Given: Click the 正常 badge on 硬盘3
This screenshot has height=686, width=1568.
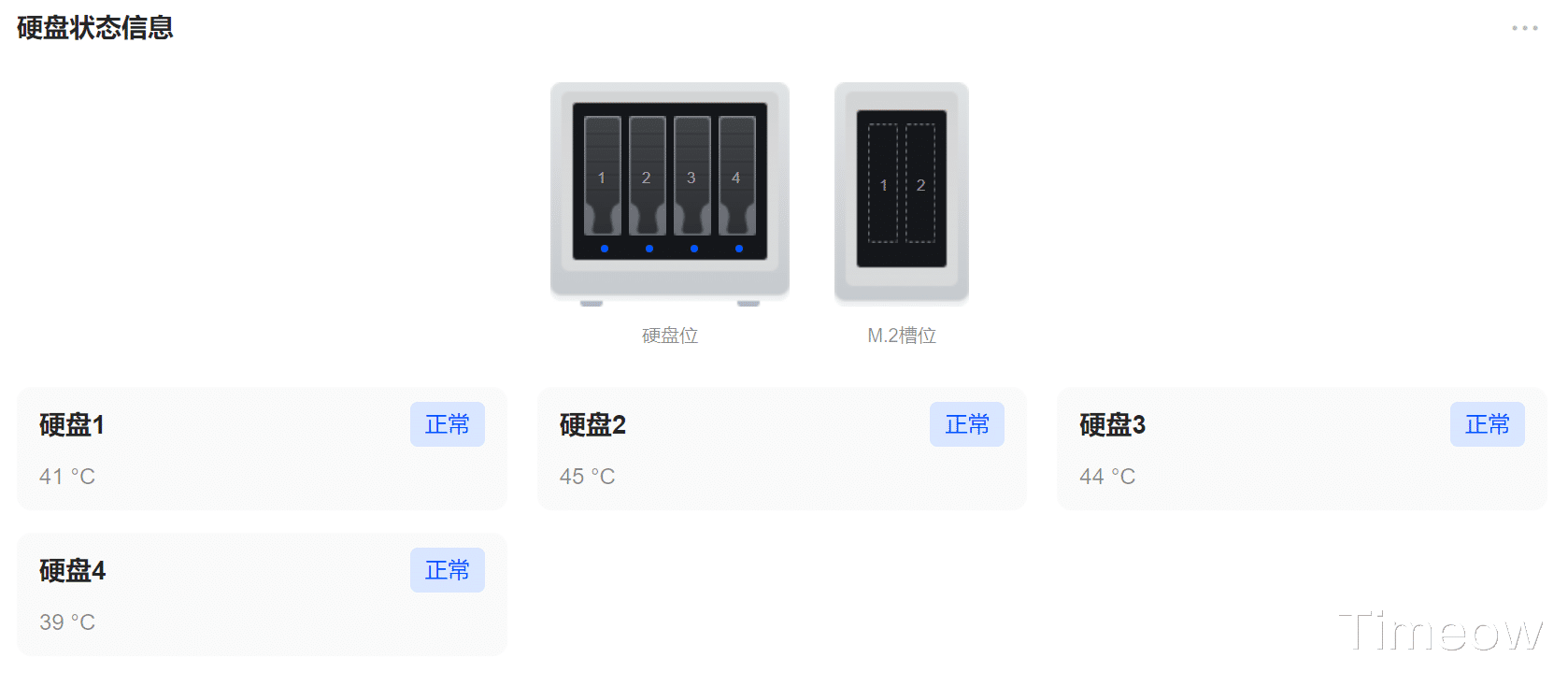Looking at the screenshot, I should coord(1488,424).
